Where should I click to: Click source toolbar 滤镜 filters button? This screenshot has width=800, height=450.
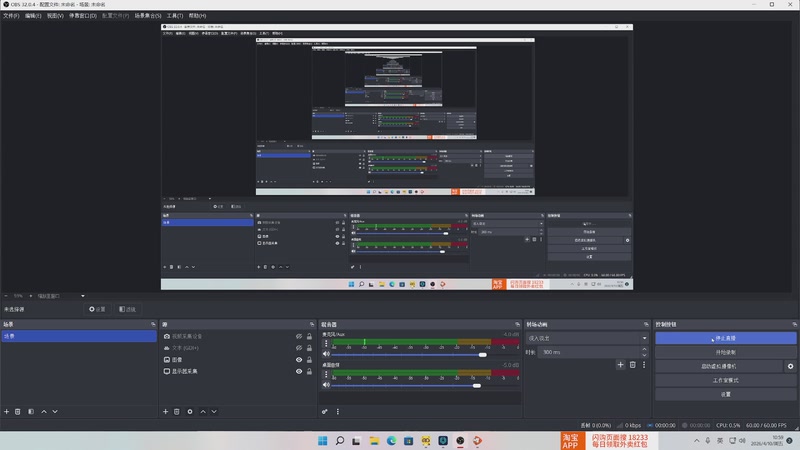point(127,309)
